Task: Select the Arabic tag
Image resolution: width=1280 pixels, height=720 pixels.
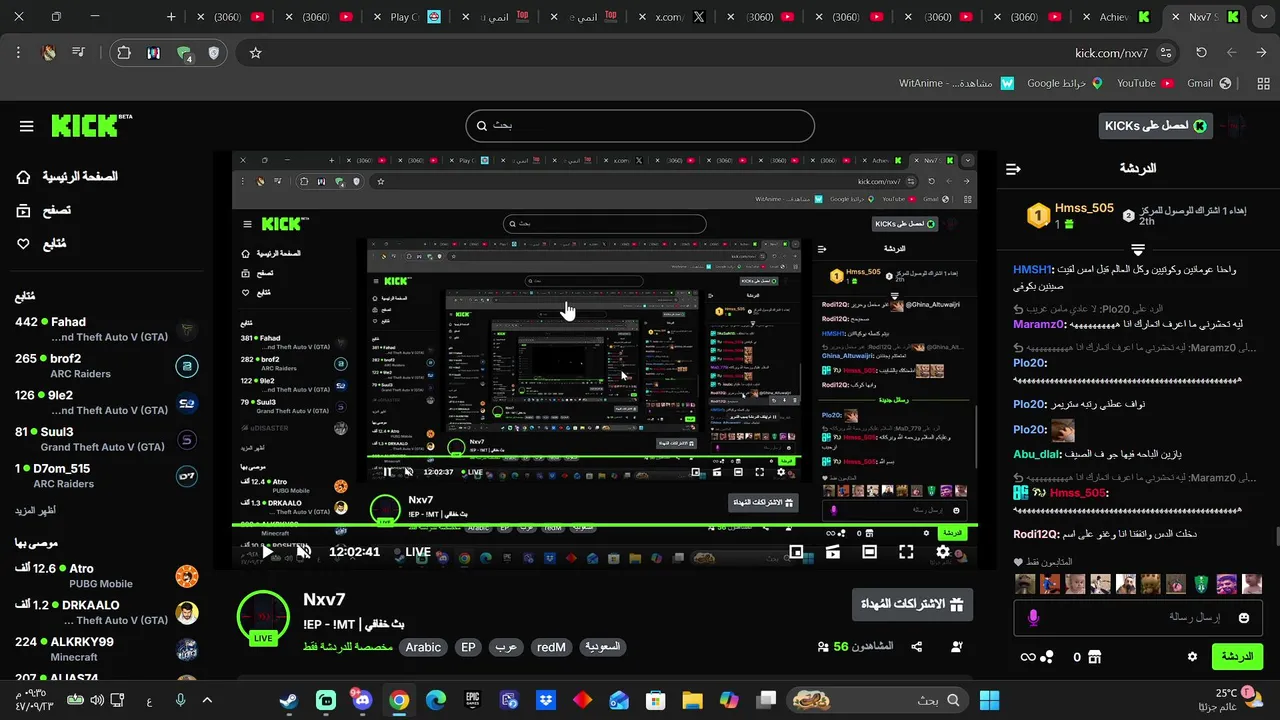Action: click(x=423, y=647)
